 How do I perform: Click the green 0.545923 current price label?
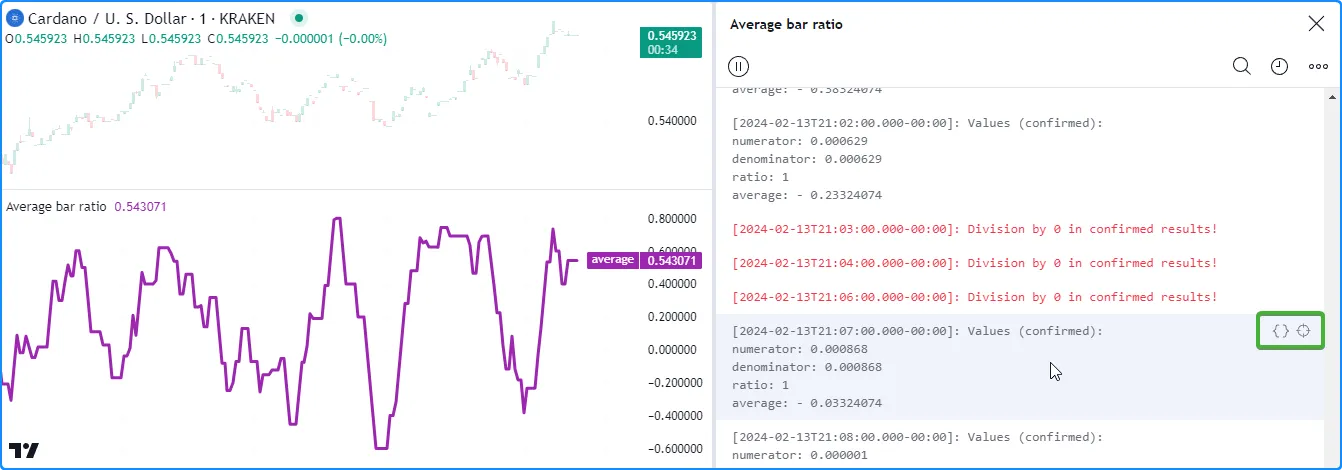coord(670,36)
